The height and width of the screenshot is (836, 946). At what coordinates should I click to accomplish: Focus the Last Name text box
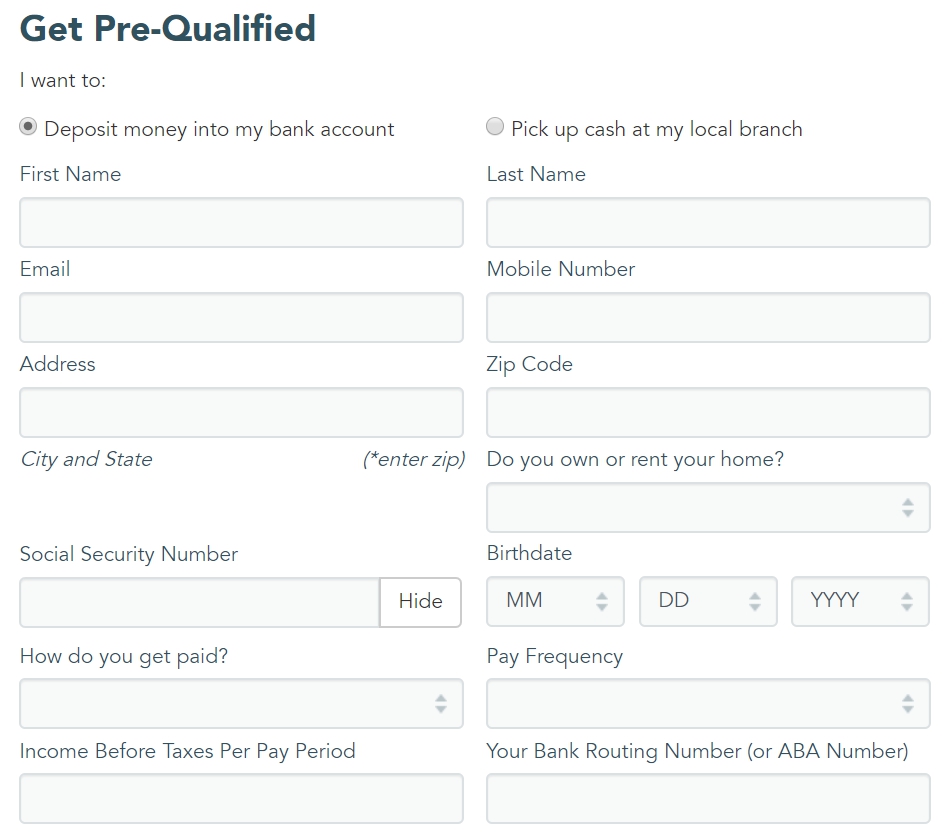708,222
